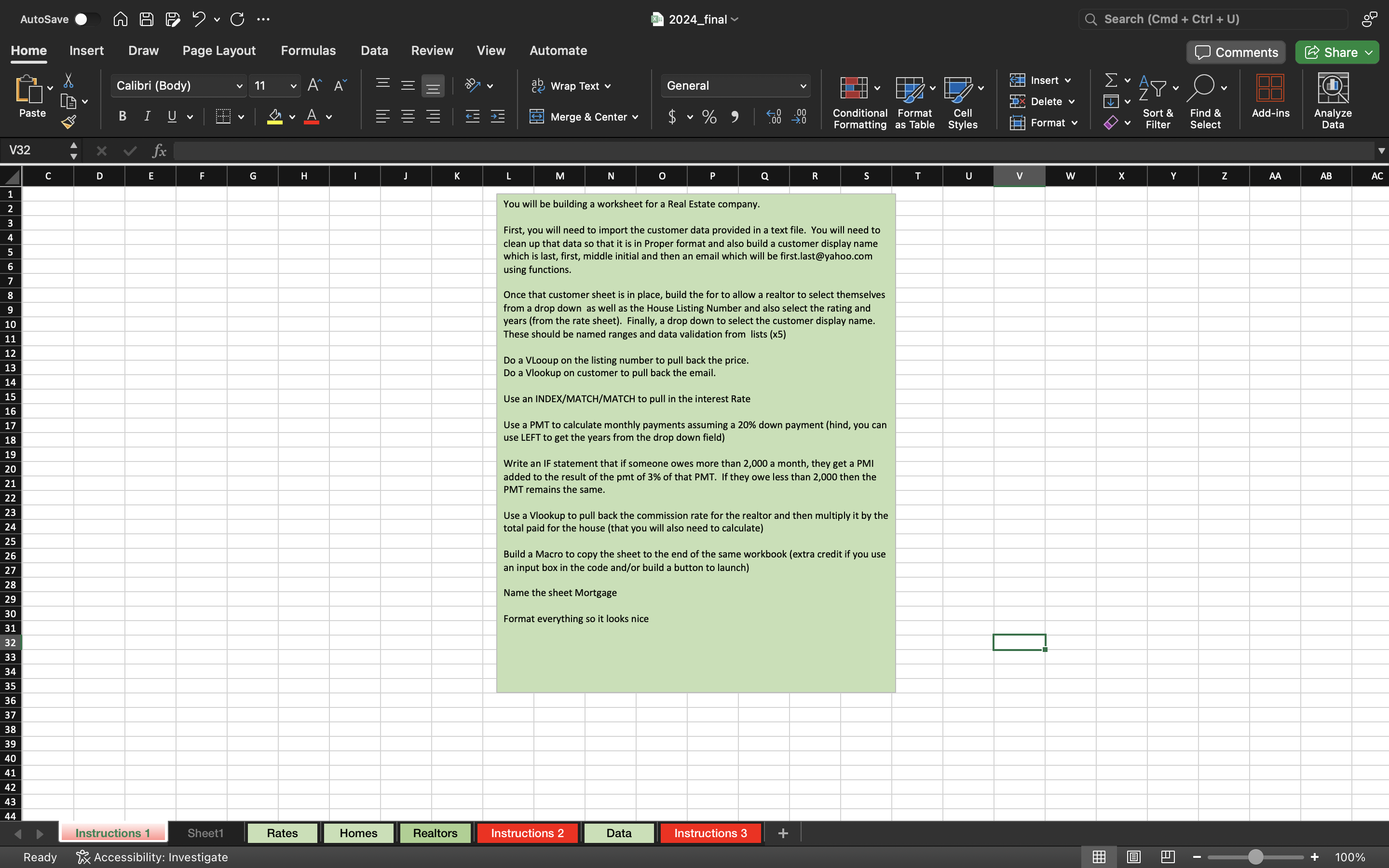The width and height of the screenshot is (1389, 868).
Task: Open the font name dropdown
Action: (x=239, y=86)
